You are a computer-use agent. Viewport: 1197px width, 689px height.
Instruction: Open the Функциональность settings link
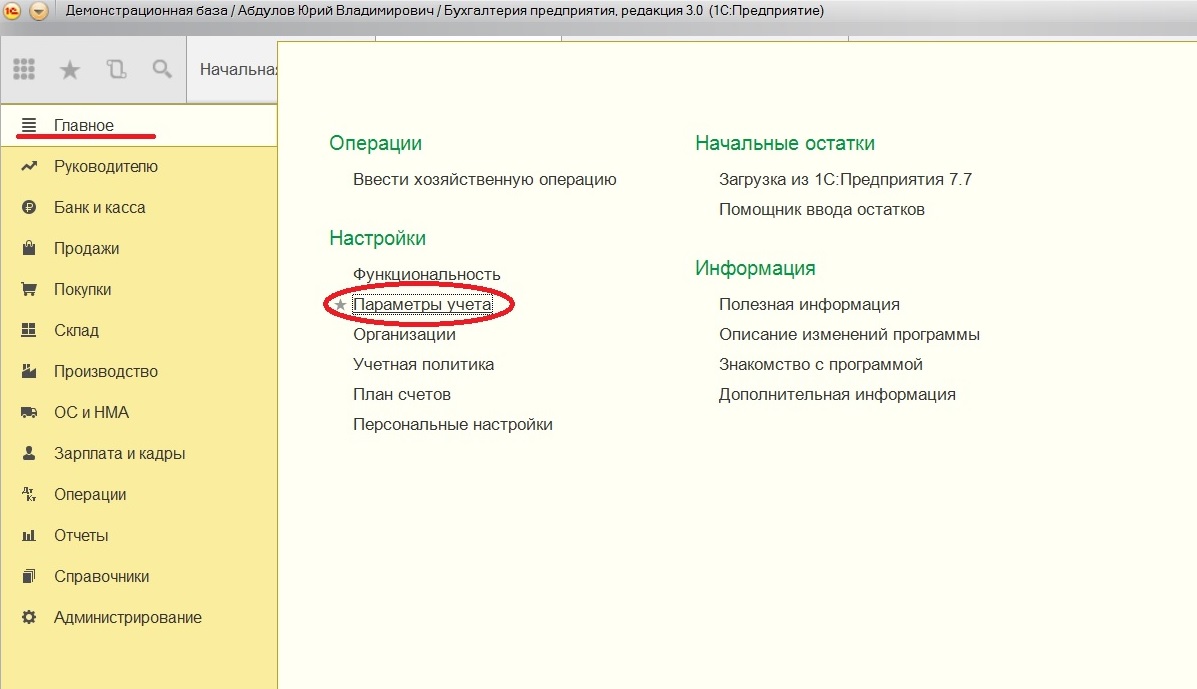tap(427, 274)
